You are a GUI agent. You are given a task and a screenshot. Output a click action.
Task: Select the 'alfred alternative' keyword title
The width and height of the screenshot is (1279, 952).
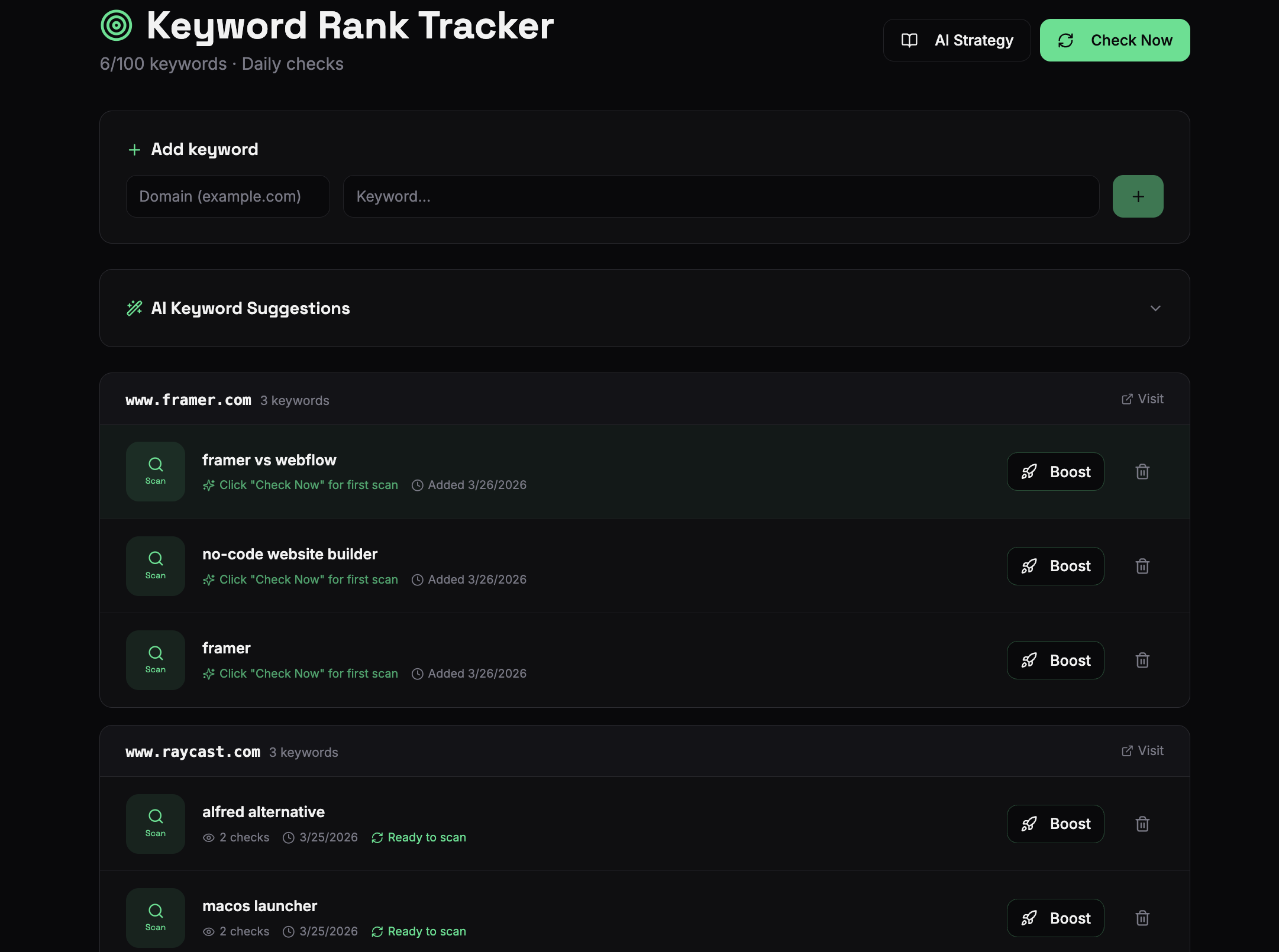(263, 812)
